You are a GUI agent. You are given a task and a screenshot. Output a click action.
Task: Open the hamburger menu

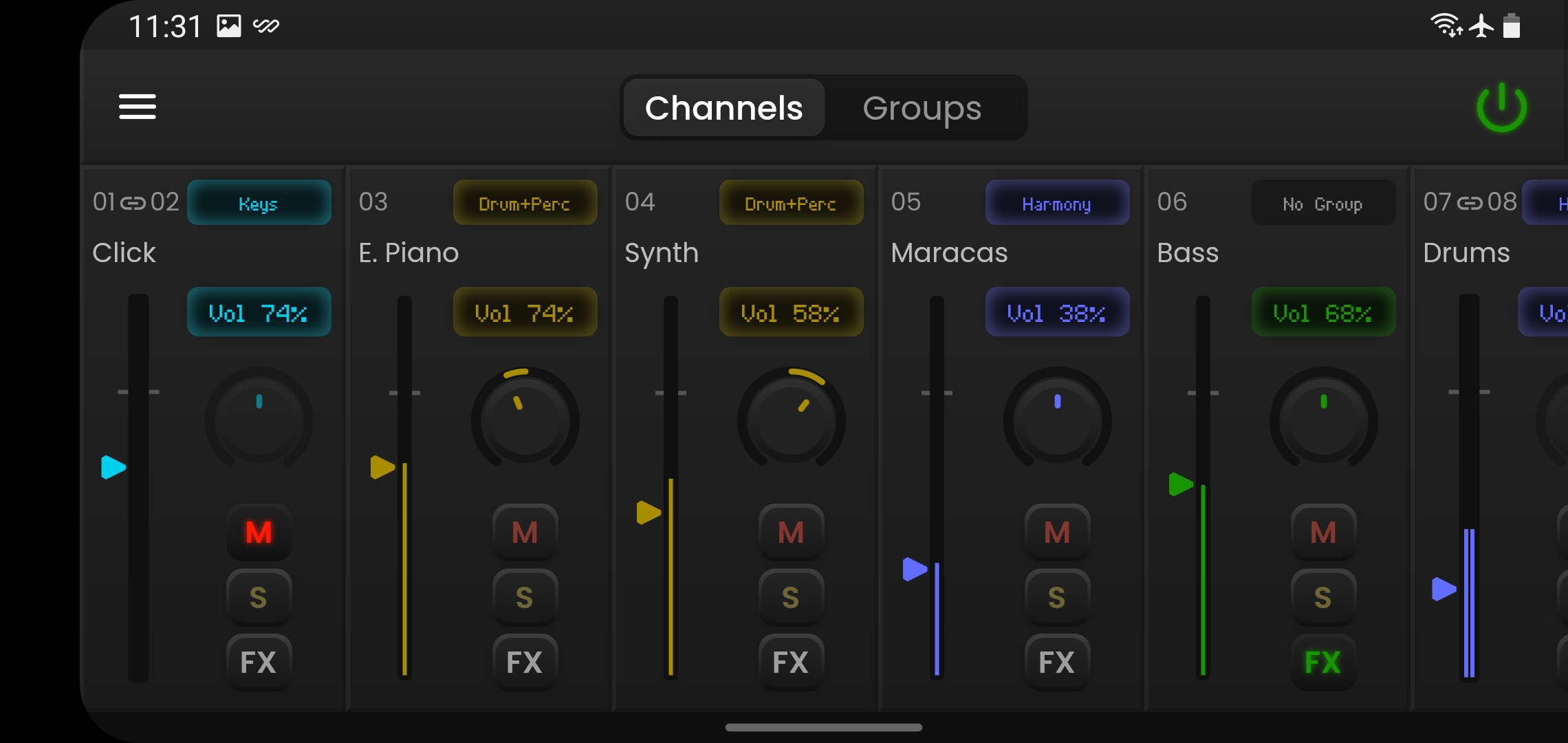(137, 107)
